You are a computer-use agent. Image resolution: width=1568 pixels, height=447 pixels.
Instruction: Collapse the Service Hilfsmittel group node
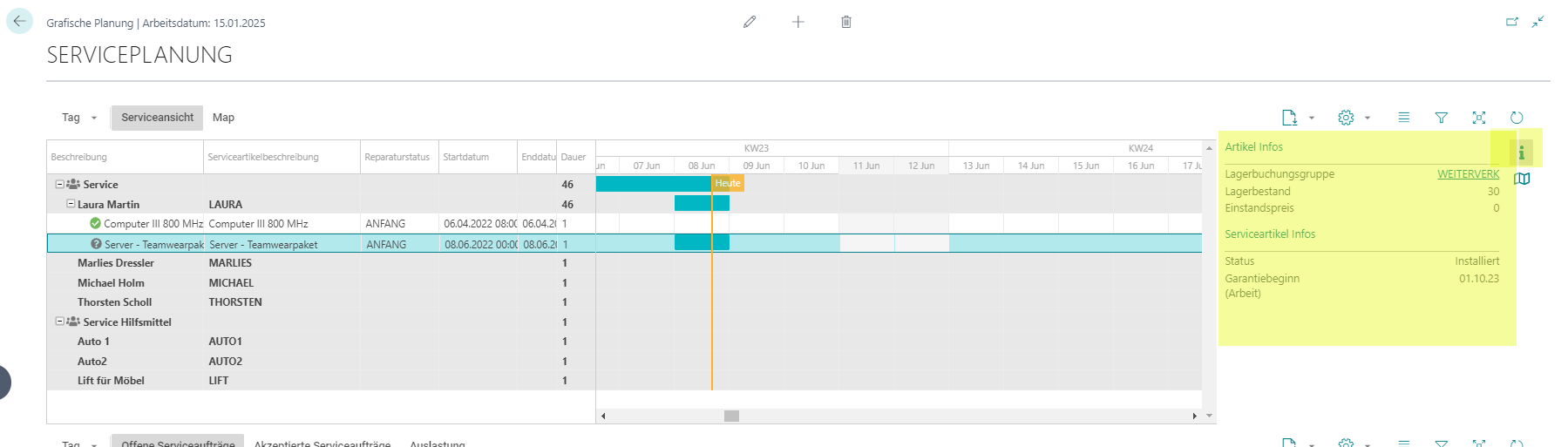(x=59, y=322)
